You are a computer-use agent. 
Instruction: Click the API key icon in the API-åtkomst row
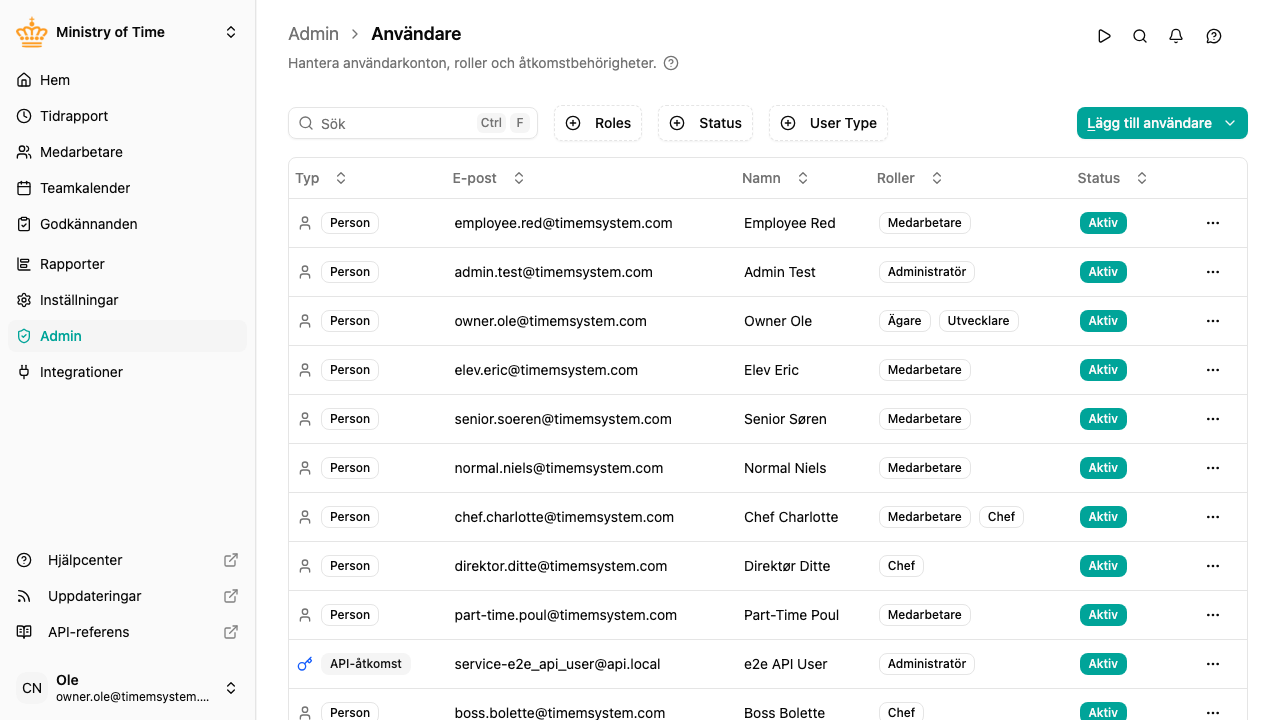point(305,664)
